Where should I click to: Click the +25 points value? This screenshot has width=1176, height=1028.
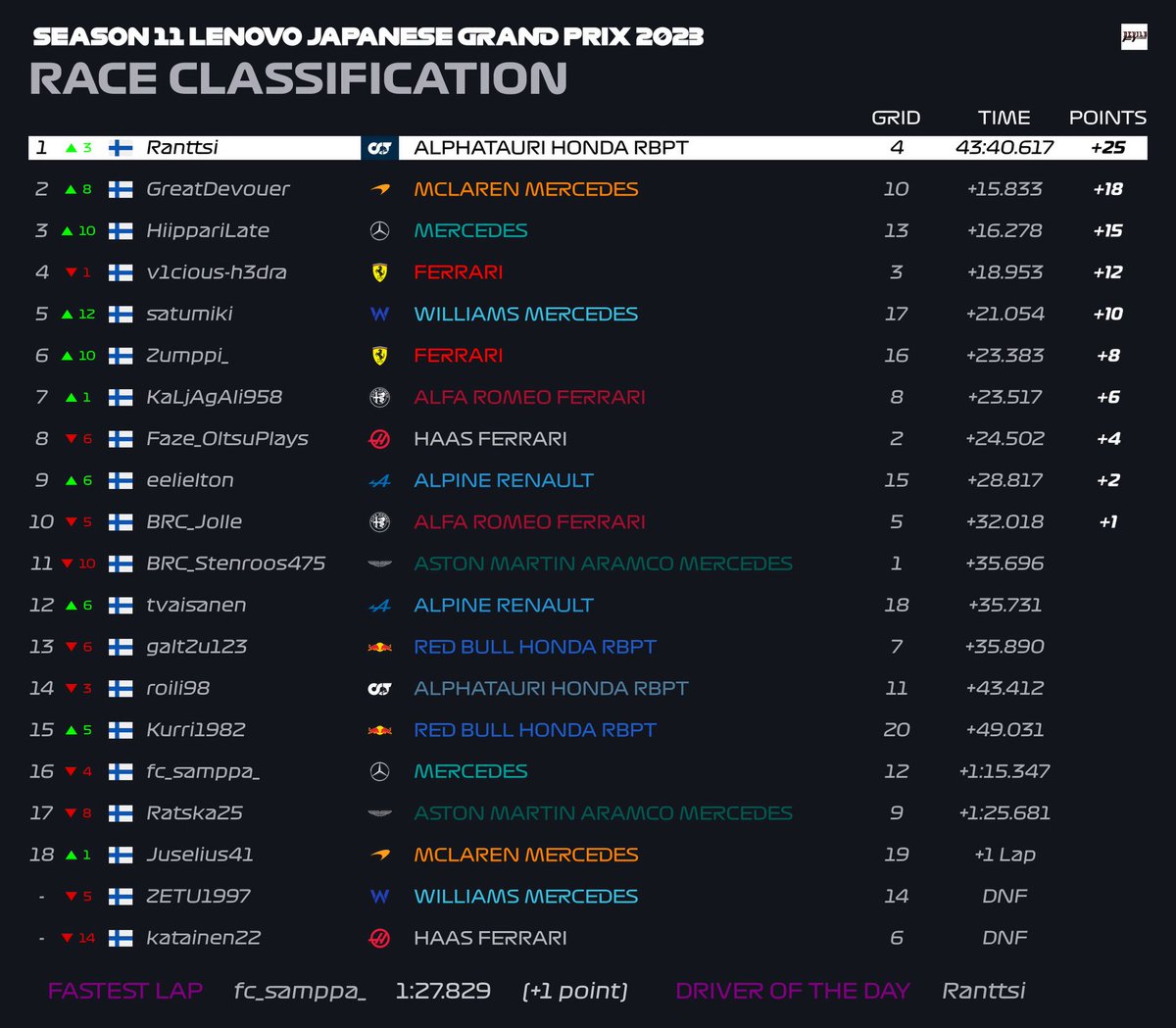(x=1108, y=148)
